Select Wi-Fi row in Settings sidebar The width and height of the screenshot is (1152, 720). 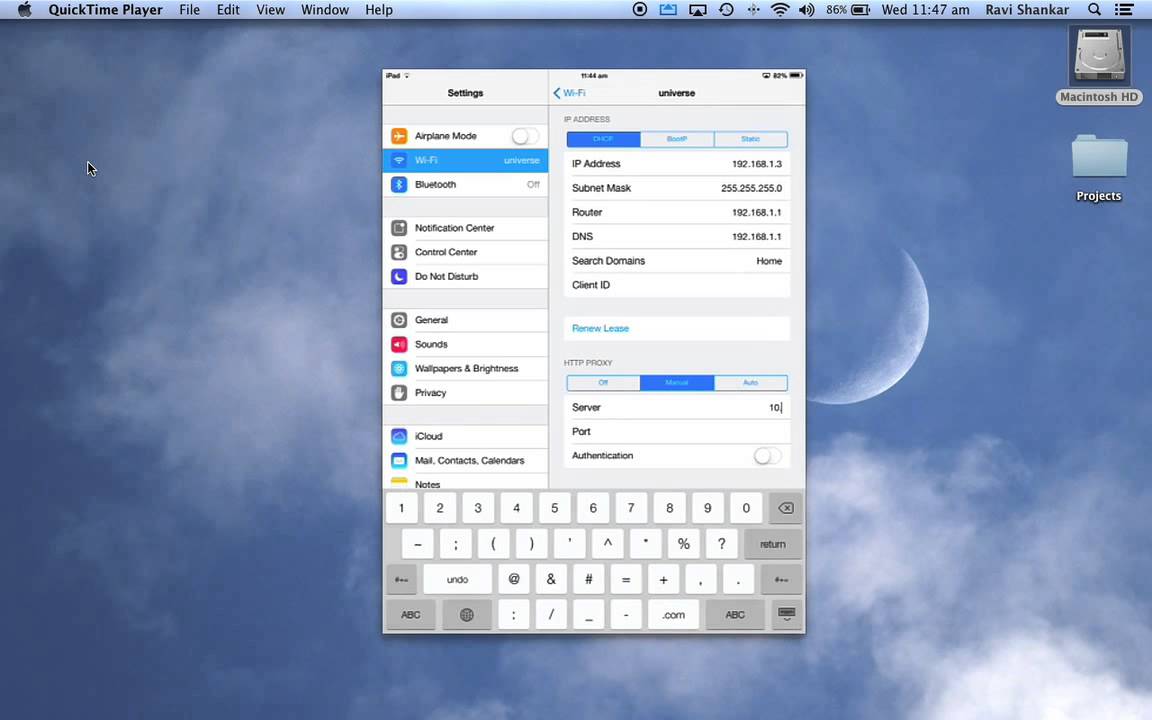[x=465, y=160]
